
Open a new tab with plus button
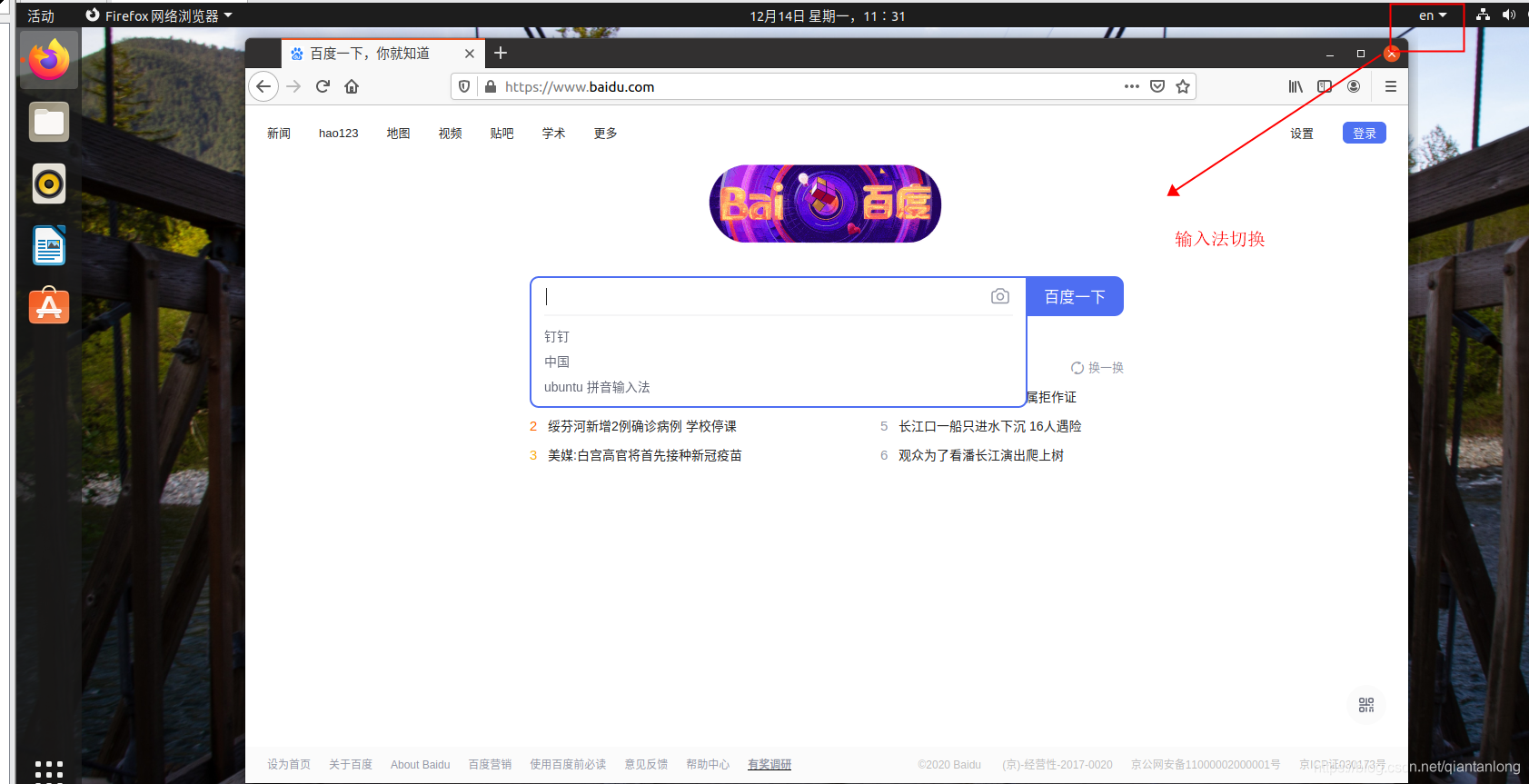click(x=501, y=53)
